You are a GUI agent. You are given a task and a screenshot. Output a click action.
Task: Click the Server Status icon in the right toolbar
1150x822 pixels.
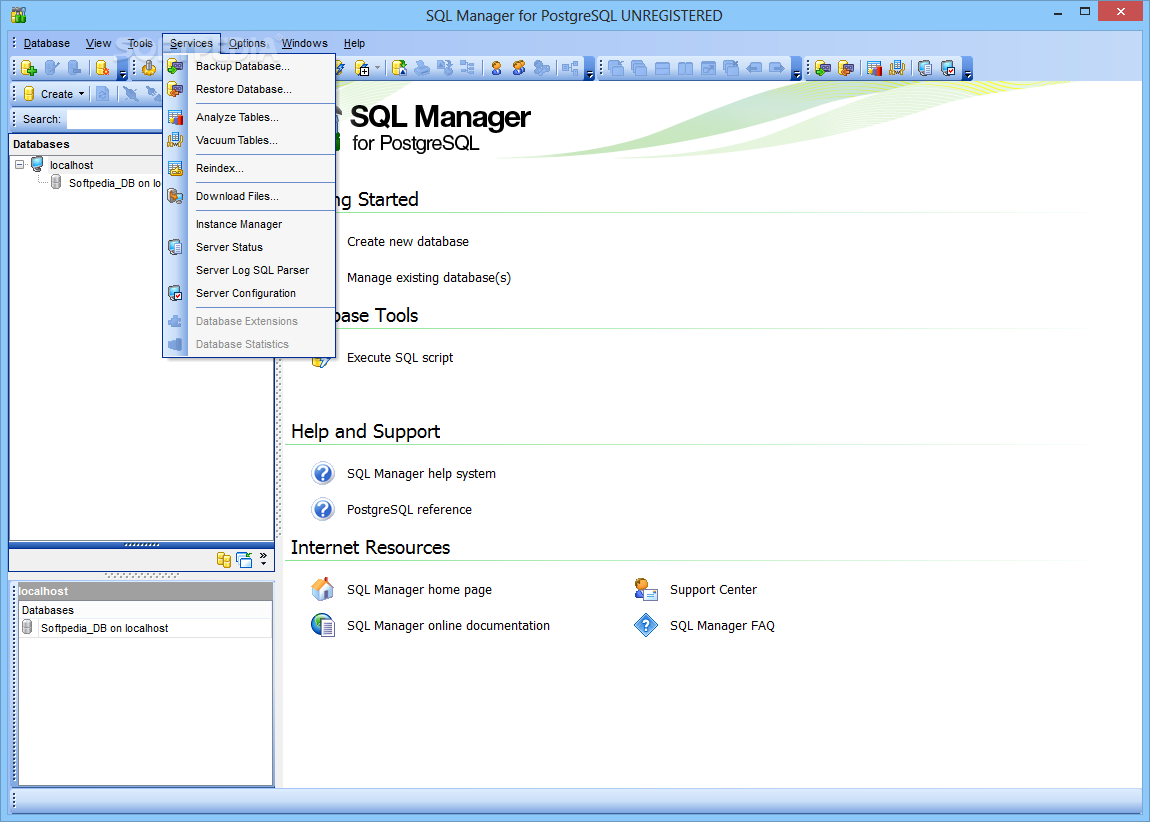[x=925, y=68]
